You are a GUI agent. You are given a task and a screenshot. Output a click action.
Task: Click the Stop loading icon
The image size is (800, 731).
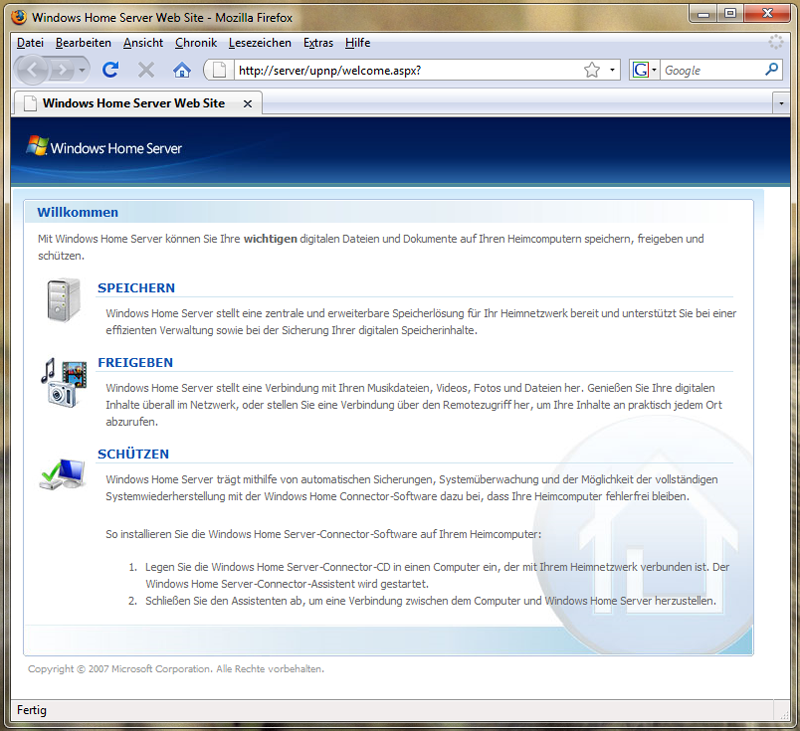coord(146,70)
